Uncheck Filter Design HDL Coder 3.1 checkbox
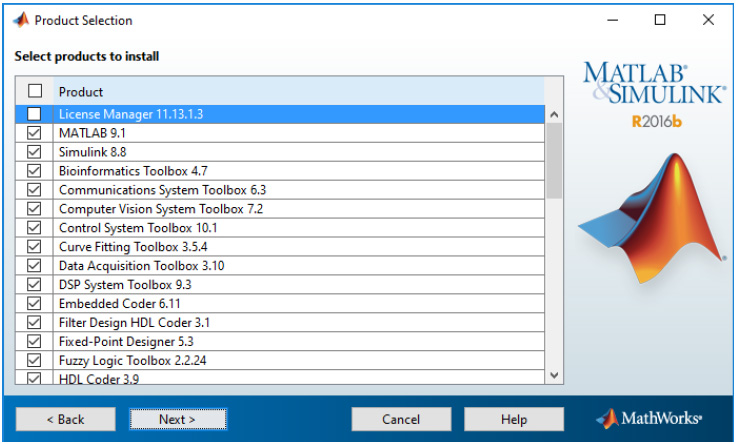 34,322
